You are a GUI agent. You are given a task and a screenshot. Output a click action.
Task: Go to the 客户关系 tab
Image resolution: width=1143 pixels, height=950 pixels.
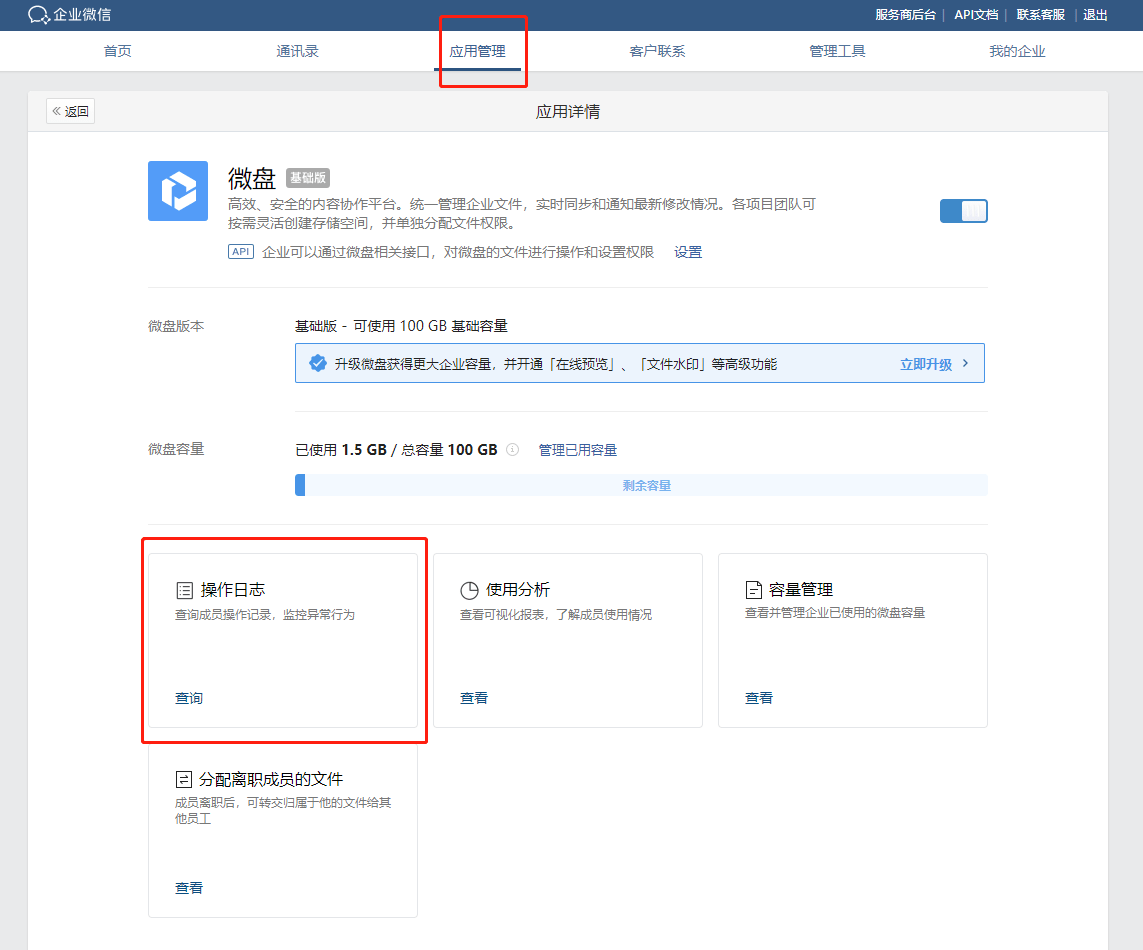tap(657, 50)
